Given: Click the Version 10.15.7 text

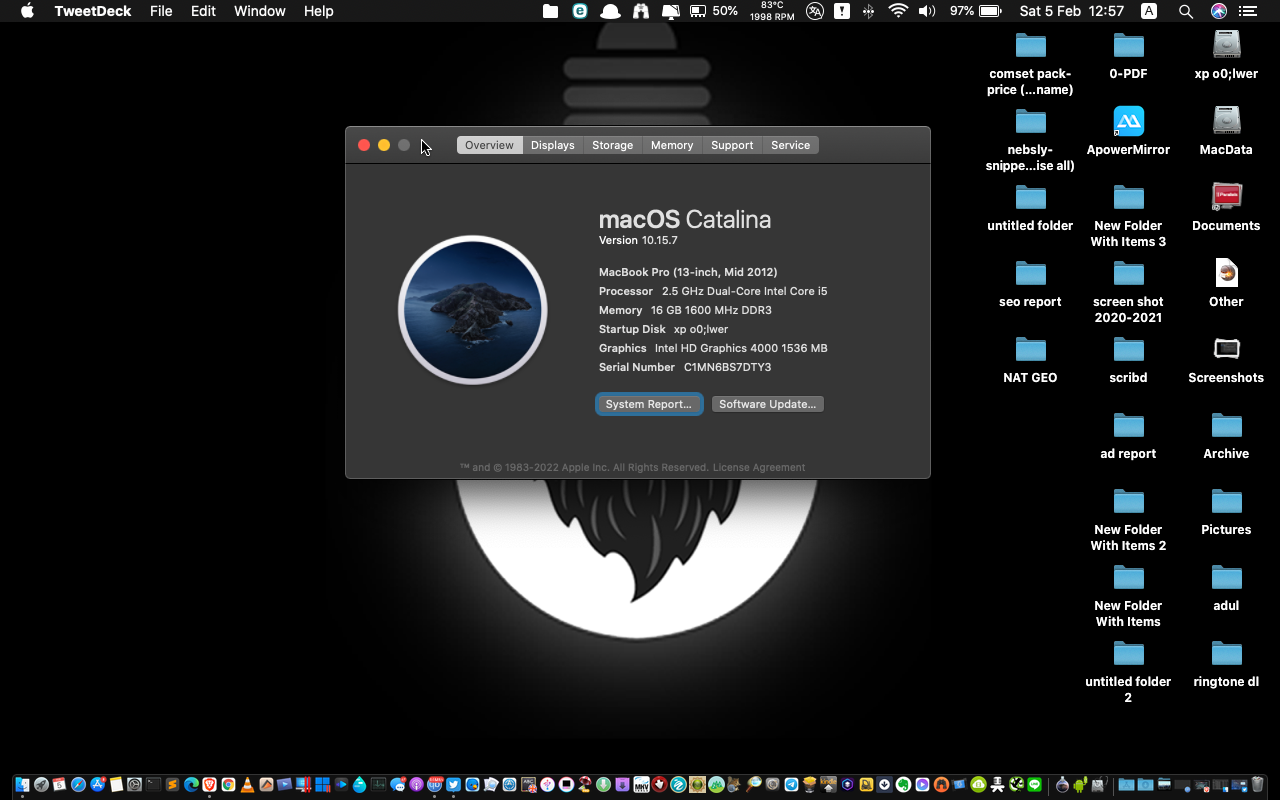Looking at the screenshot, I should click(638, 240).
